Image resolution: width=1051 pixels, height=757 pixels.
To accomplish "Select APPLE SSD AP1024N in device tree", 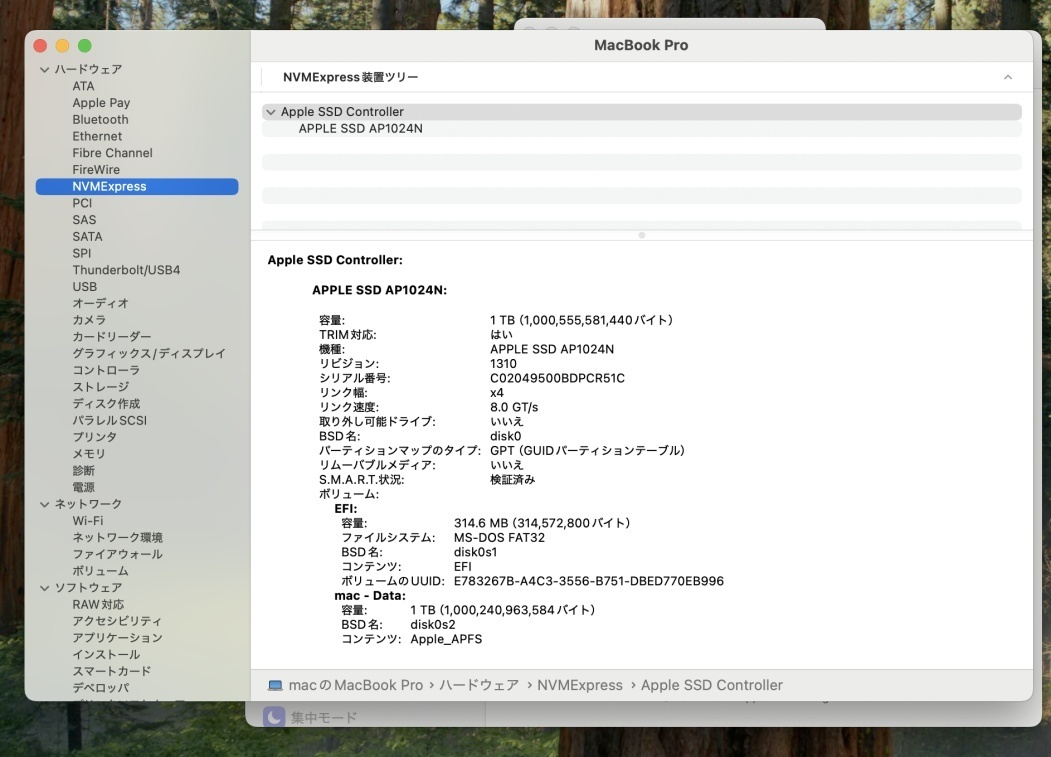I will coord(360,129).
